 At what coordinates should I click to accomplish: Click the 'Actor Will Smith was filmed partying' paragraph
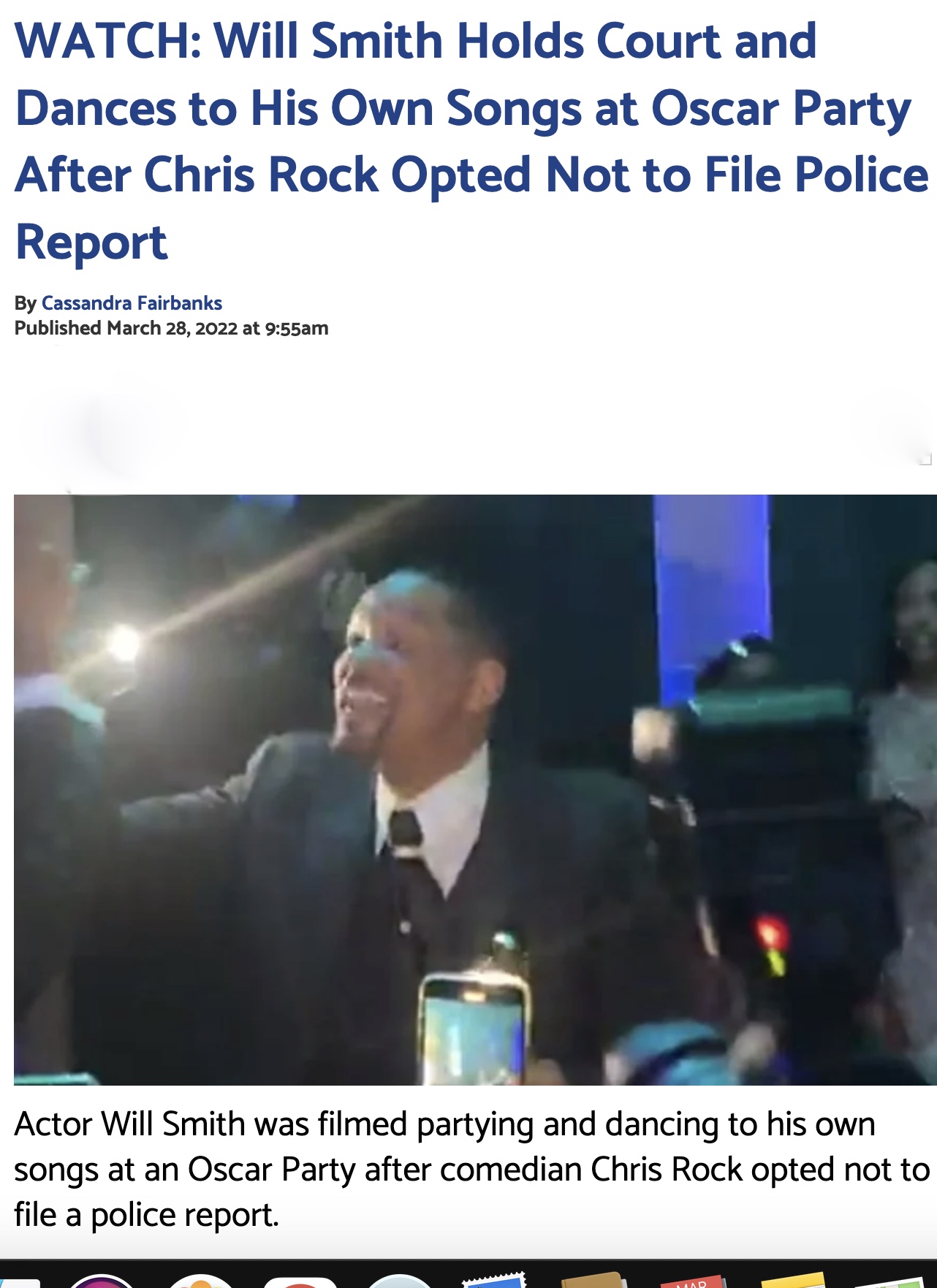471,1169
